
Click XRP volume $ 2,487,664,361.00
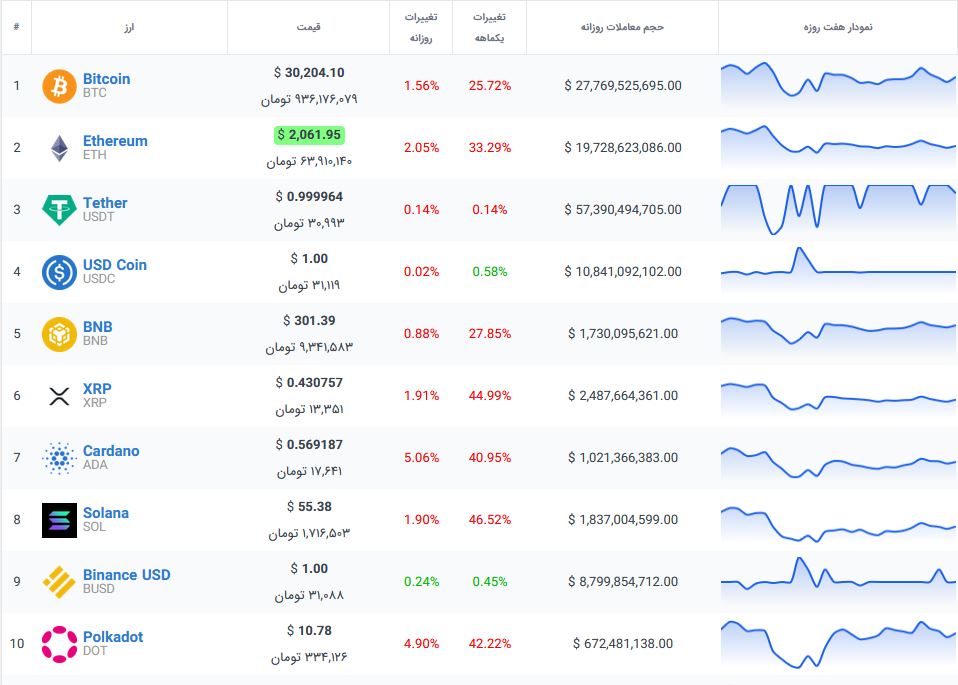pyautogui.click(x=623, y=396)
